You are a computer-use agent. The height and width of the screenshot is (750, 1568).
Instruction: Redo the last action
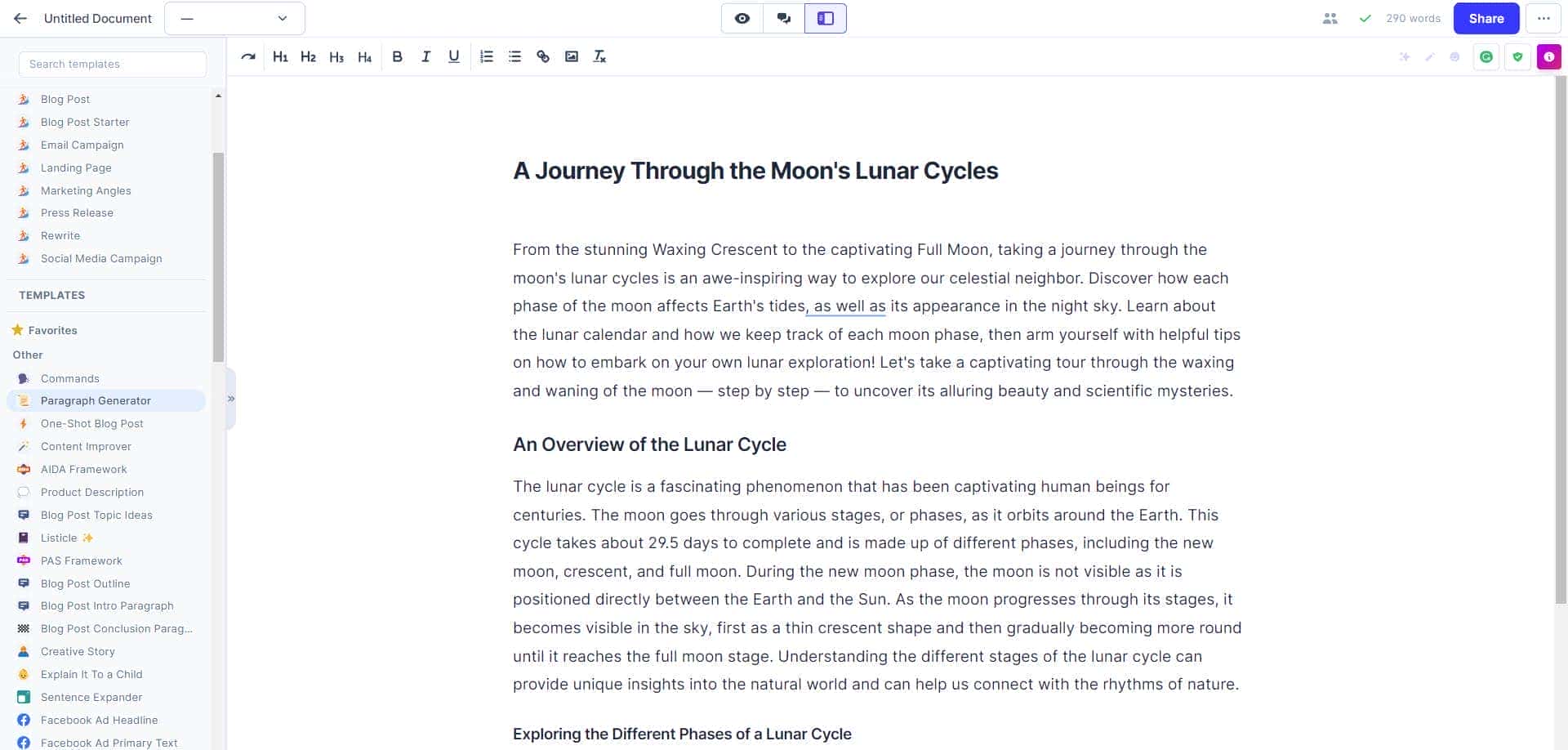(247, 56)
